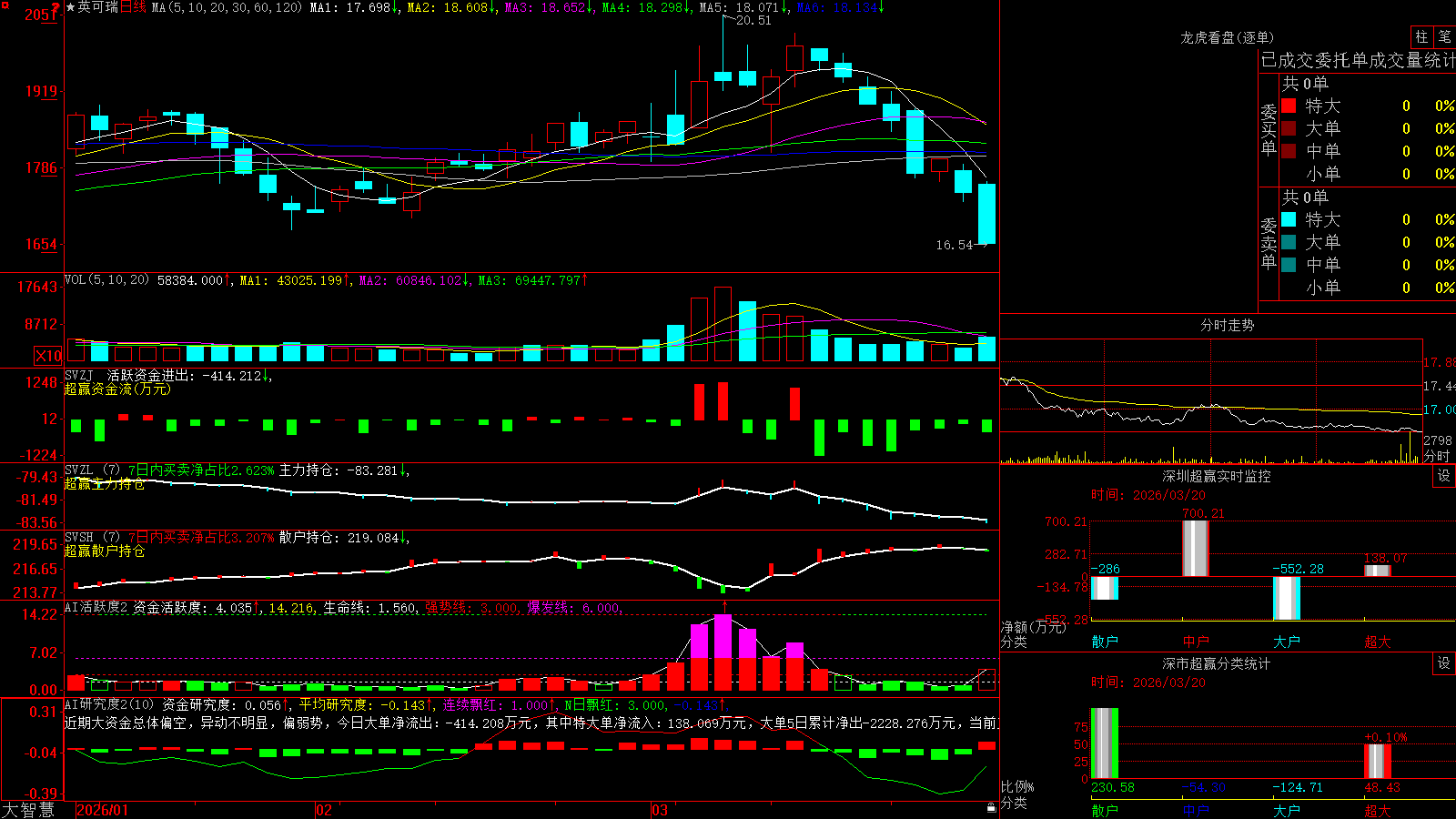This screenshot has height=819, width=1456.
Task: Open the MA(5,10,20,30,60,120) indicator parameters
Action: [x=227, y=7]
